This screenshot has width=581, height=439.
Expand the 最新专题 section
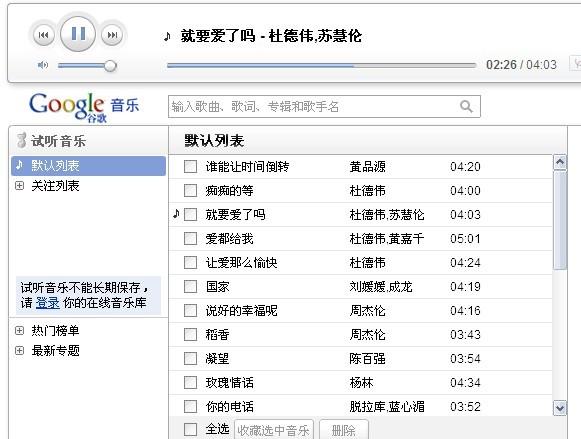(x=19, y=350)
